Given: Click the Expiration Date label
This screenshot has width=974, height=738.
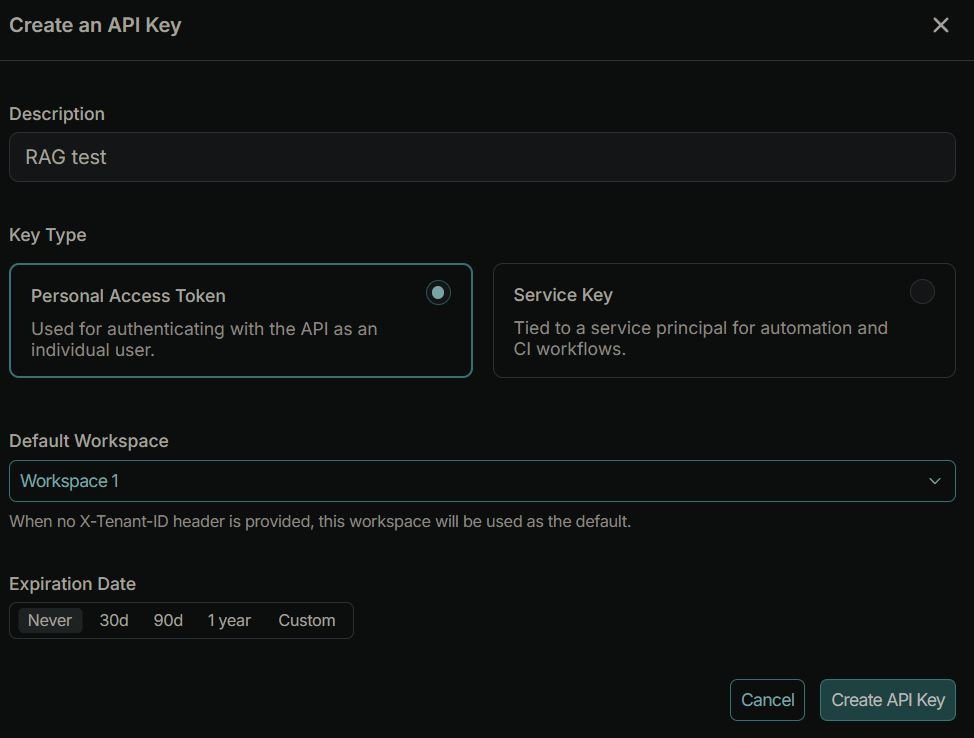Looking at the screenshot, I should (72, 584).
